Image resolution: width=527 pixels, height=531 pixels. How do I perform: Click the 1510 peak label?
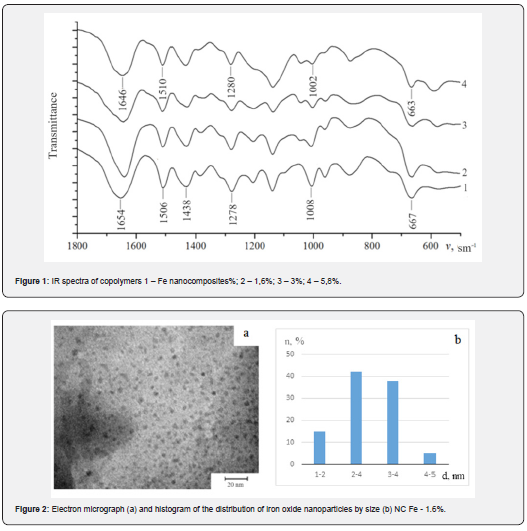pyautogui.click(x=163, y=88)
